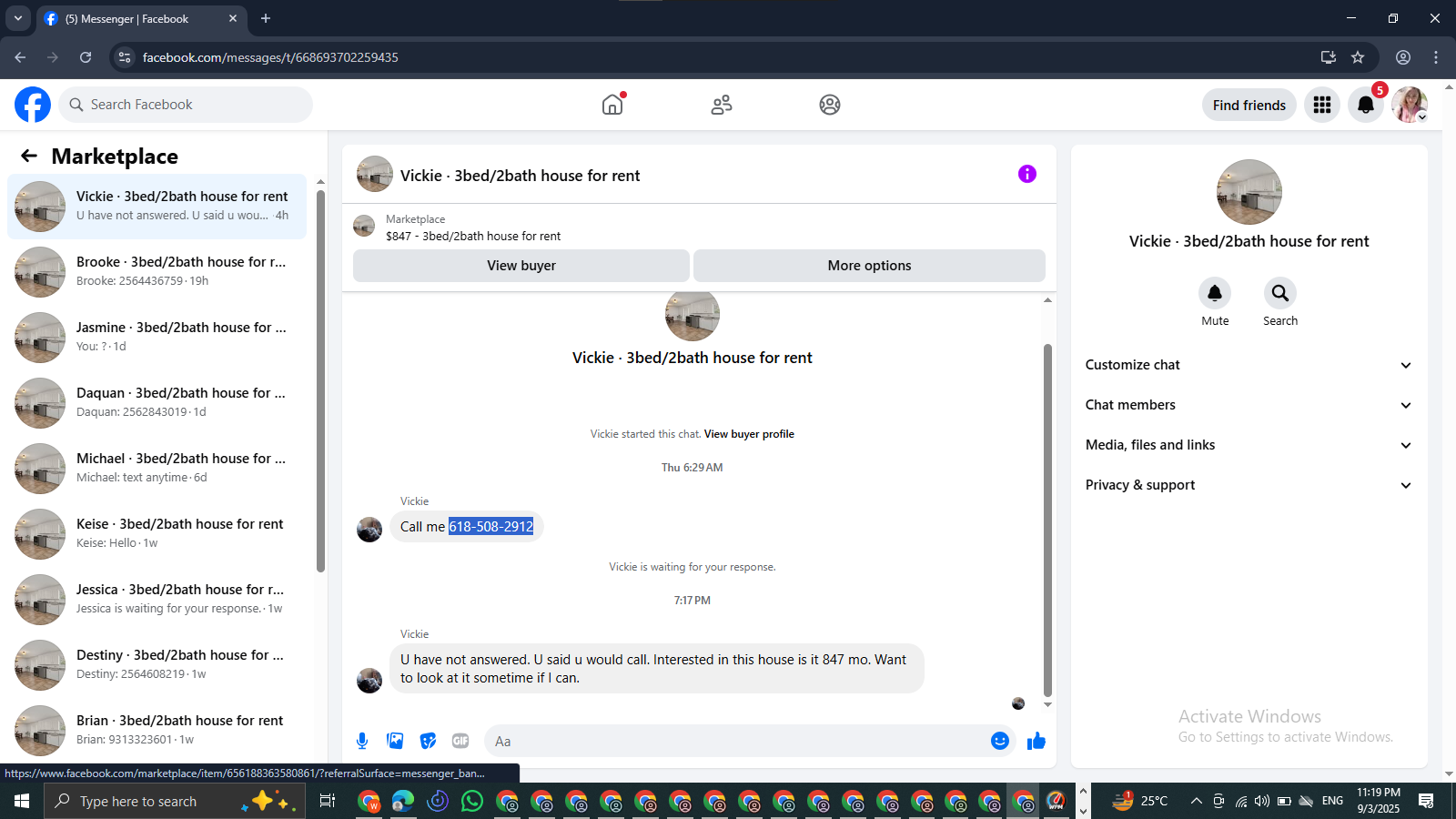Screen dimensions: 1456x819
Task: Click the Windows taskbar search box
Action: click(x=175, y=801)
